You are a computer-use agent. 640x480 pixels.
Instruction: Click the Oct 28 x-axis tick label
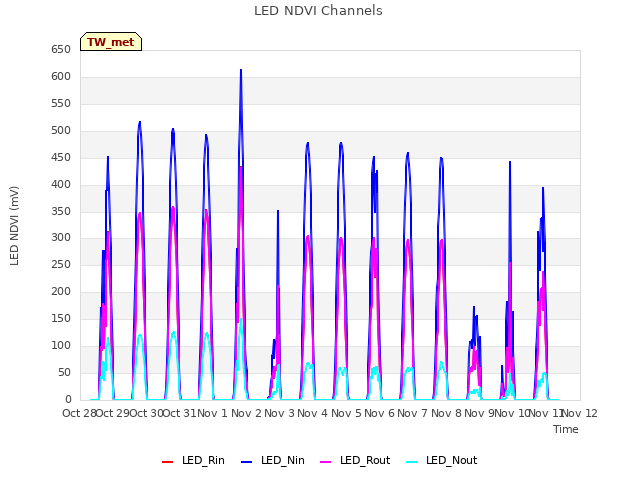[x=79, y=413]
